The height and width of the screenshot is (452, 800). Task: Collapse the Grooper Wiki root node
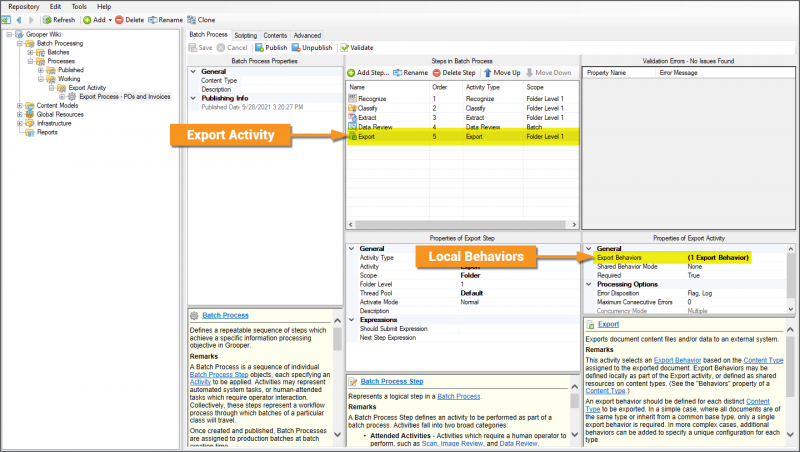coord(9,35)
